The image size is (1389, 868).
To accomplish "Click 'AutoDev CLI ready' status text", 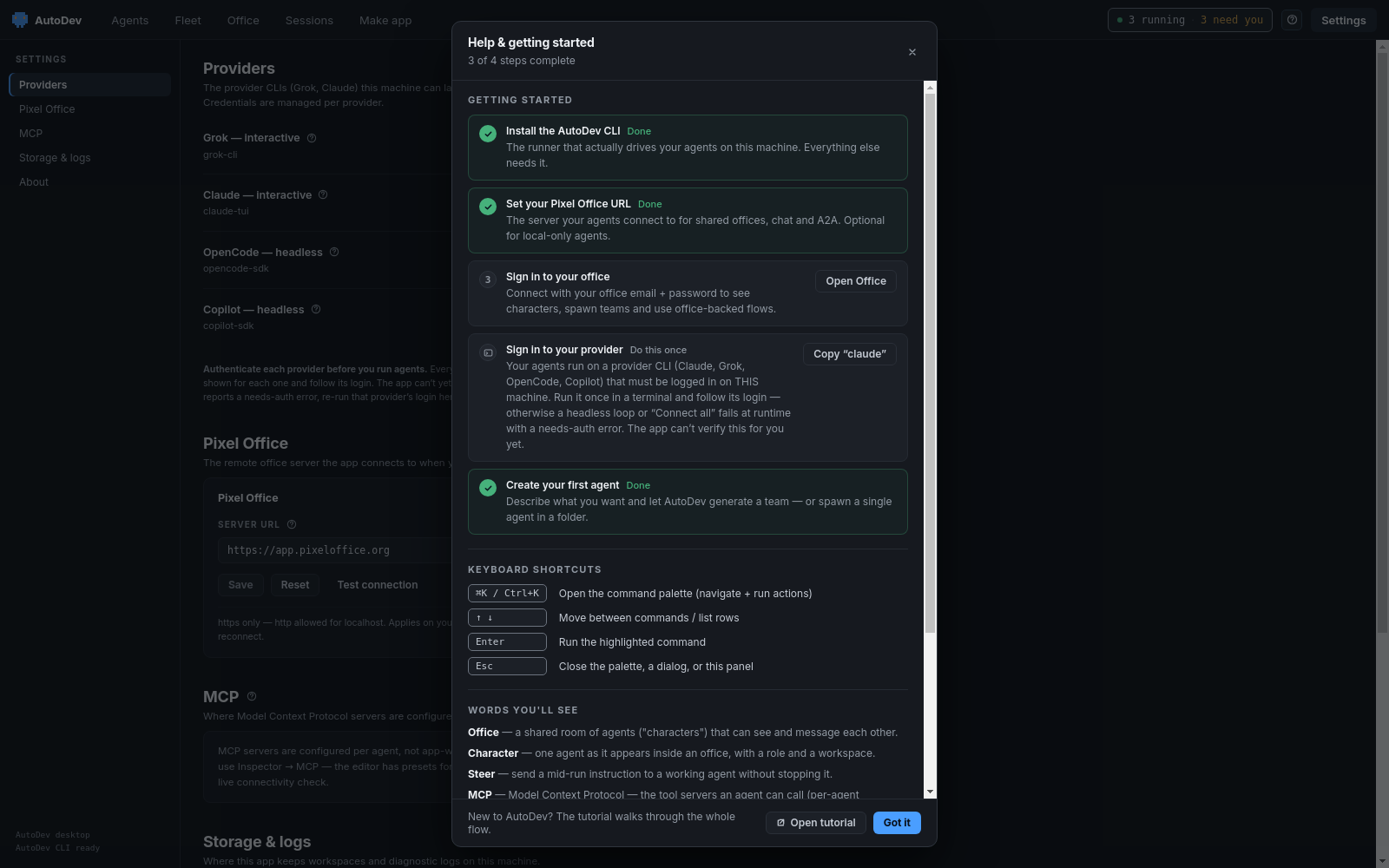I will (57, 848).
